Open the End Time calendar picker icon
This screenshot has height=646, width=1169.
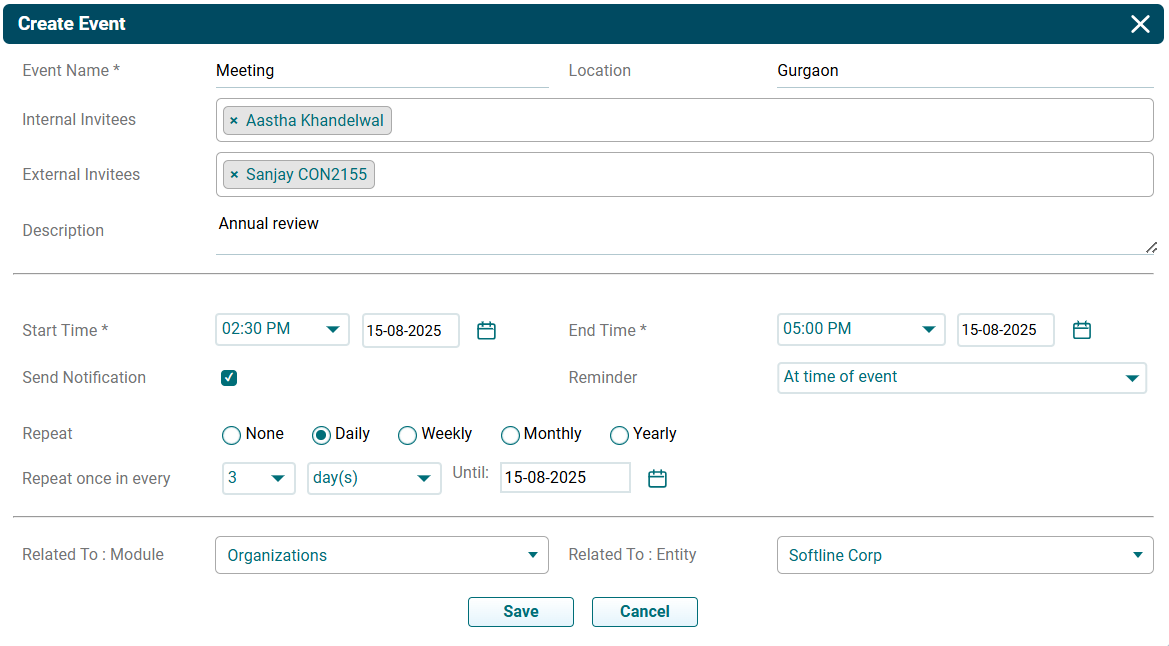click(1081, 331)
